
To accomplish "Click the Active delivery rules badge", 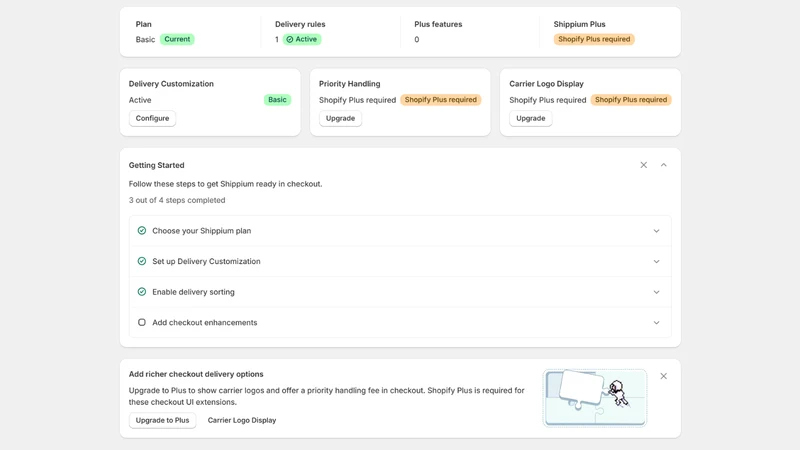I will (301, 39).
